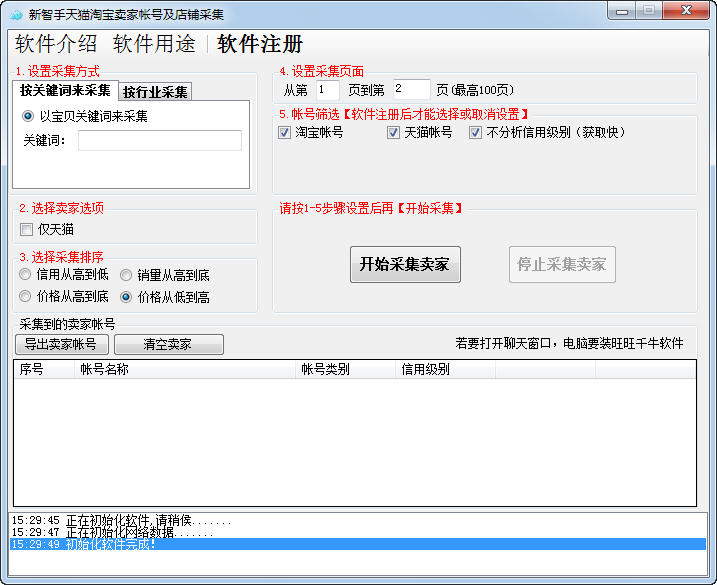Enable the 仅天猫 checkbox
This screenshot has height=585, width=717.
pyautogui.click(x=27, y=229)
